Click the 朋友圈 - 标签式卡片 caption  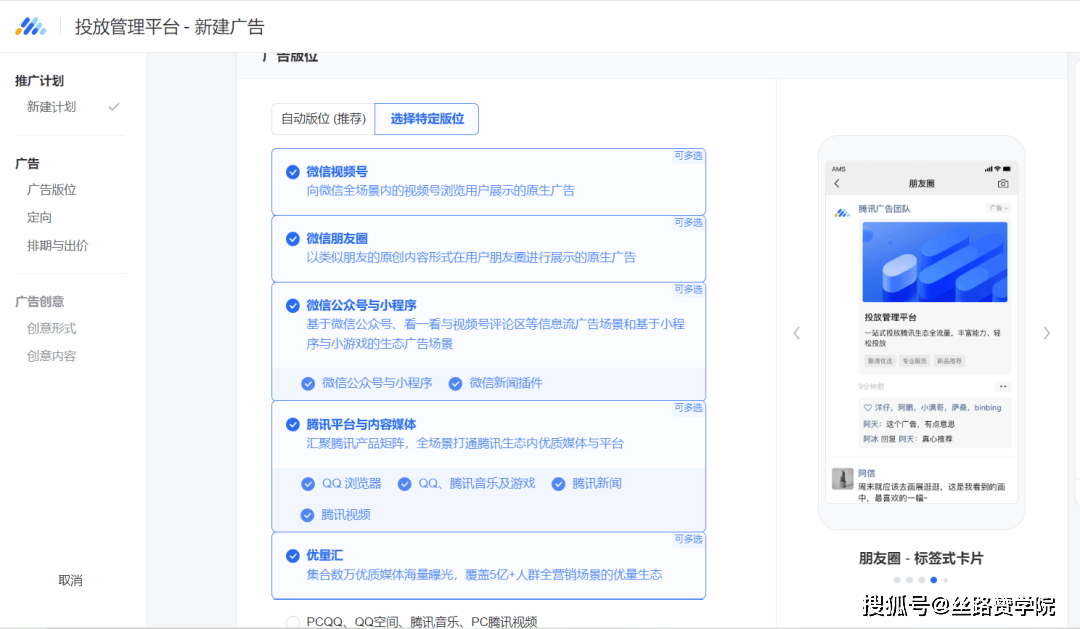coord(921,559)
